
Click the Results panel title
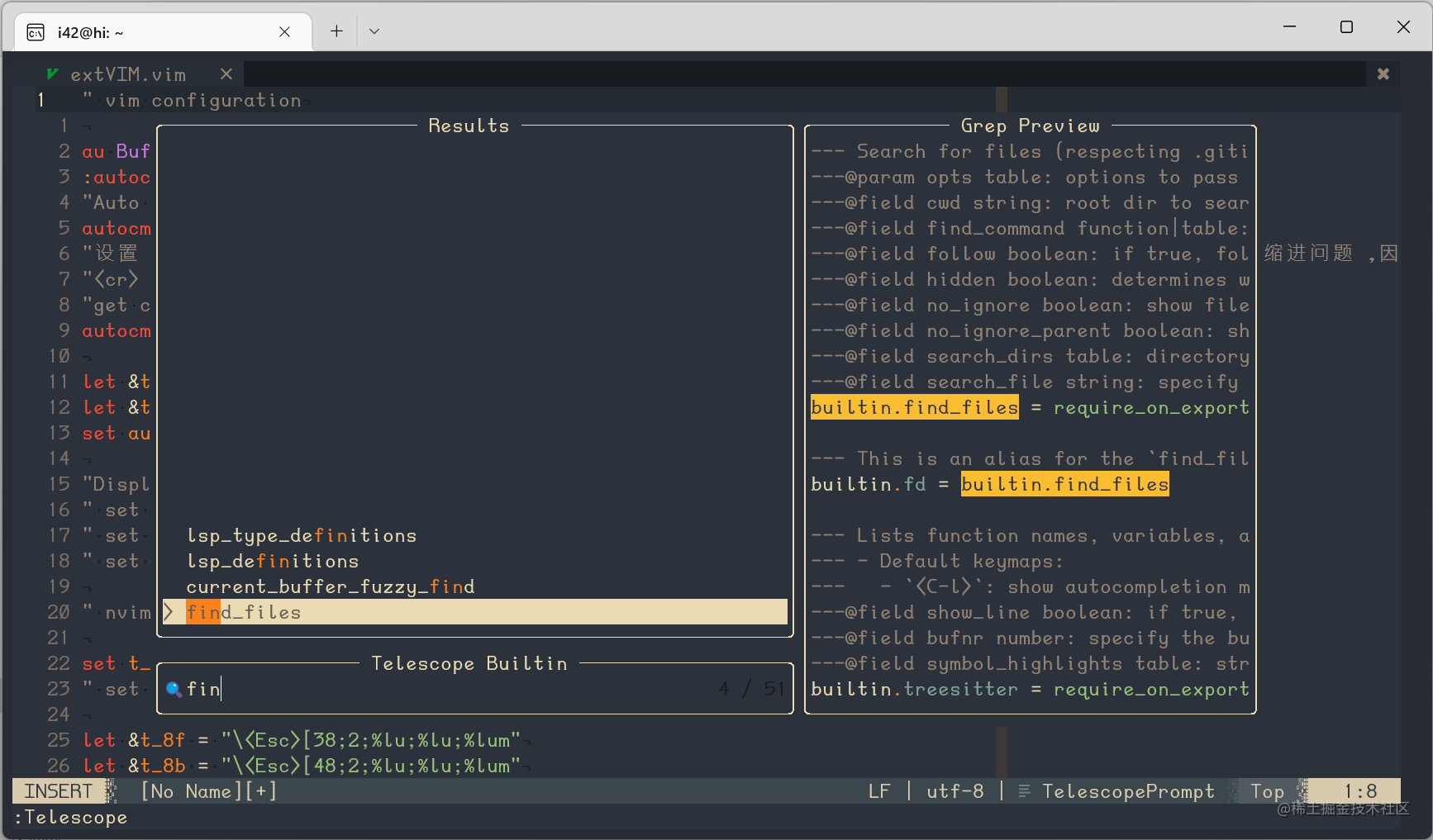(x=469, y=126)
